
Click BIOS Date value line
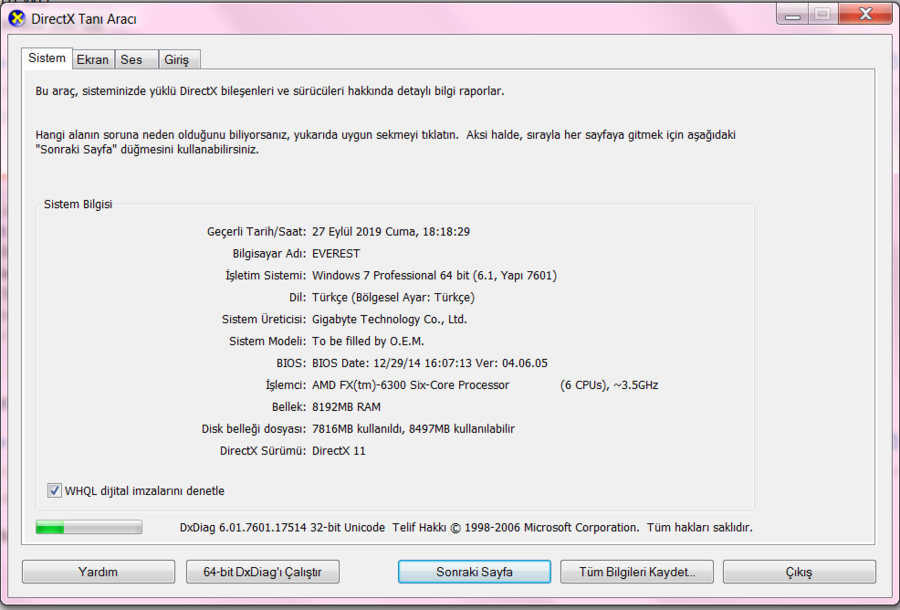point(430,363)
